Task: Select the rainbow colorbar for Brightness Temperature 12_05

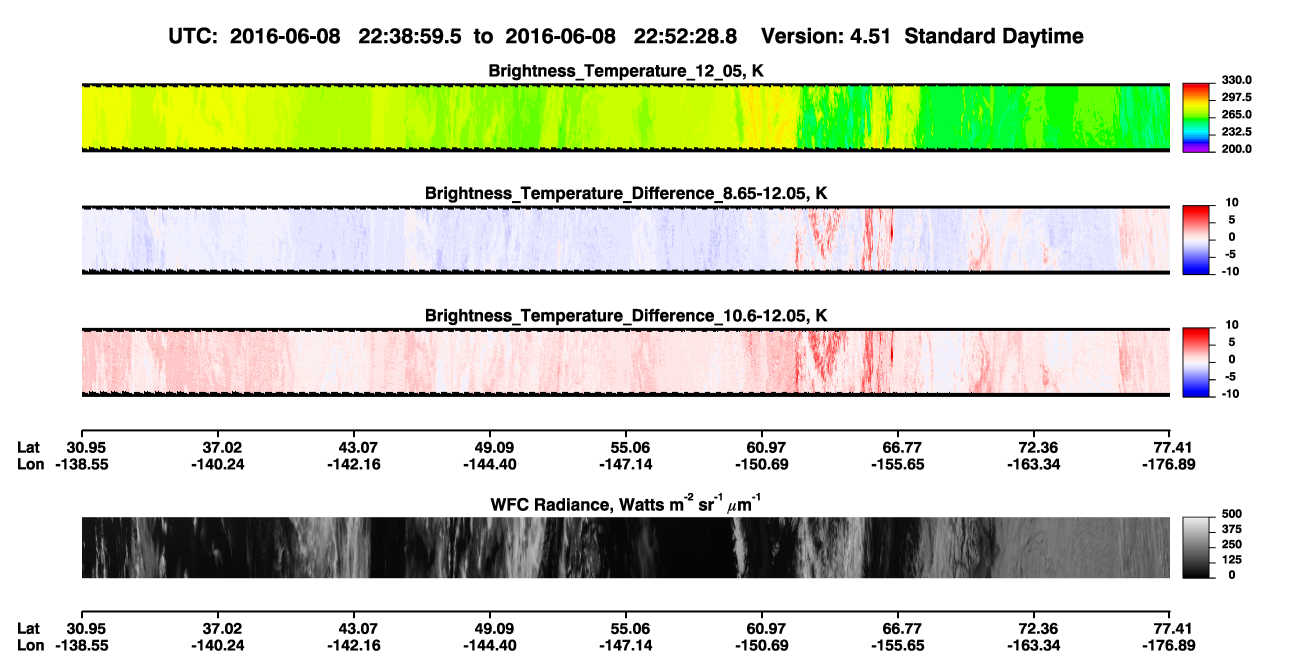Action: click(x=1196, y=117)
